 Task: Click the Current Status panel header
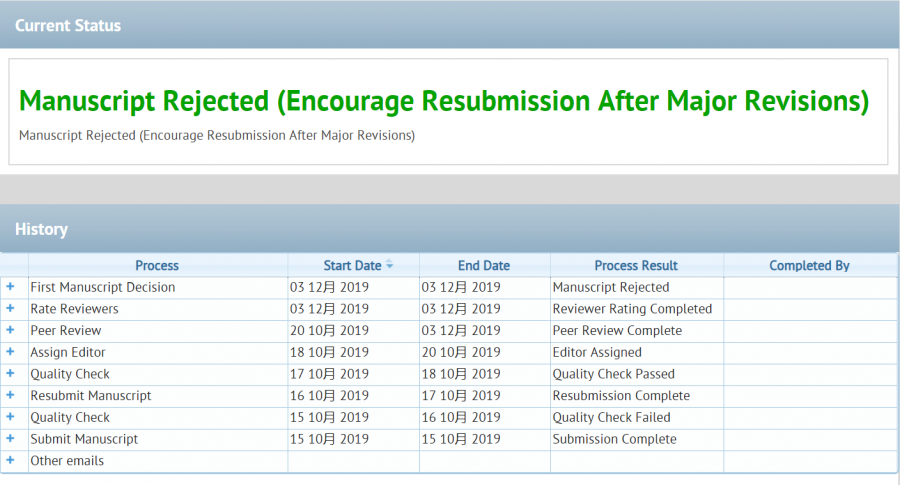[x=450, y=26]
